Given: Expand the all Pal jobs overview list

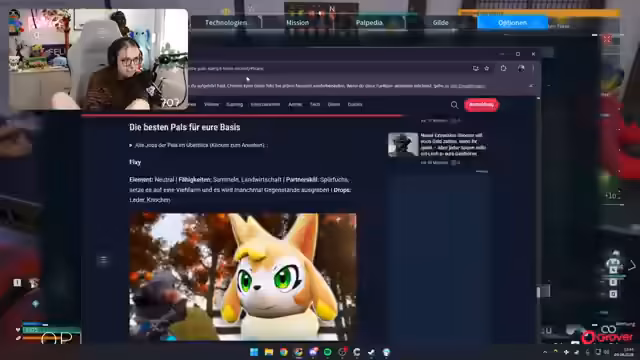Looking at the screenshot, I should [198, 145].
